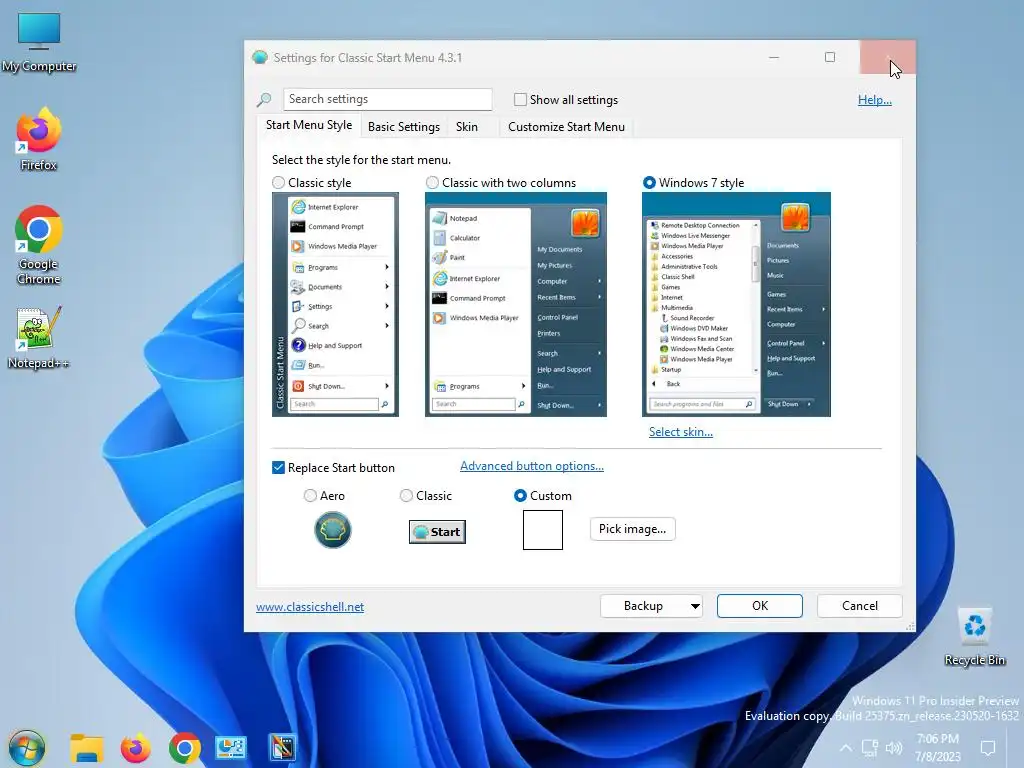The image size is (1024, 768).
Task: Open File Explorer from the taskbar
Action: click(87, 748)
